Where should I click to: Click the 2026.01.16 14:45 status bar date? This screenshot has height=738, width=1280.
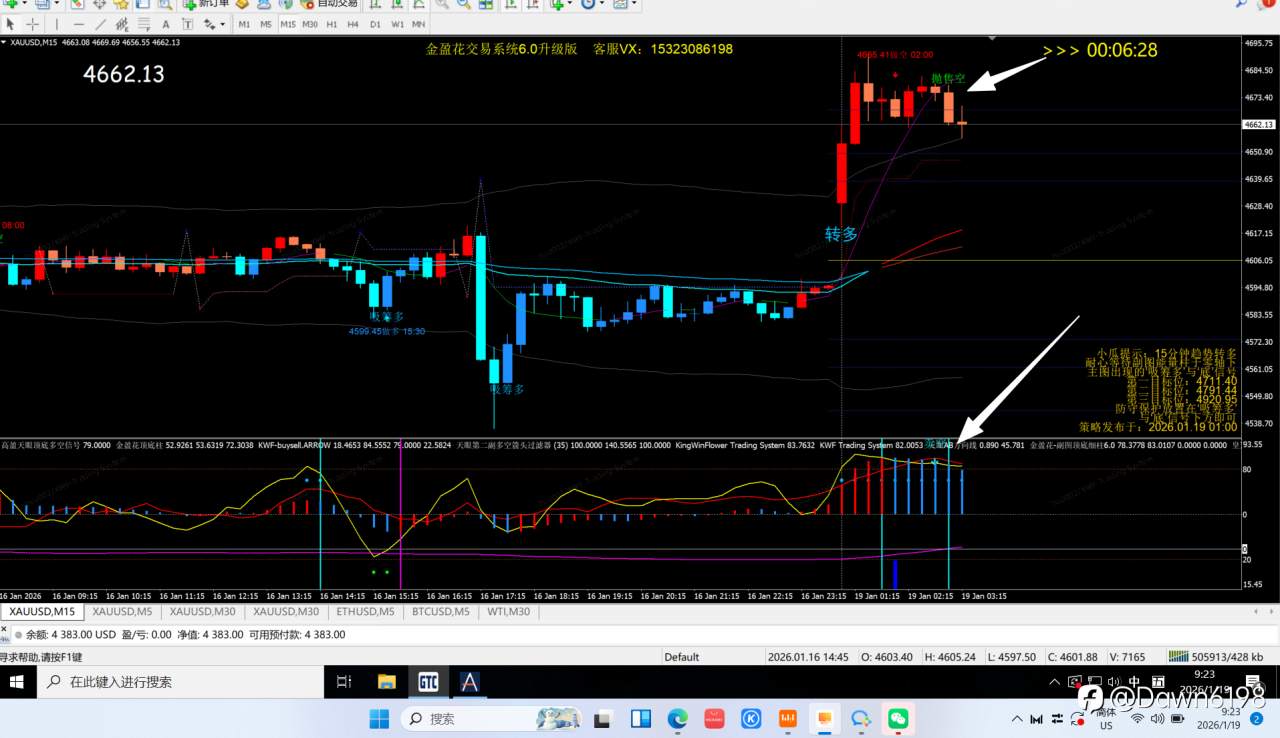[x=809, y=657]
